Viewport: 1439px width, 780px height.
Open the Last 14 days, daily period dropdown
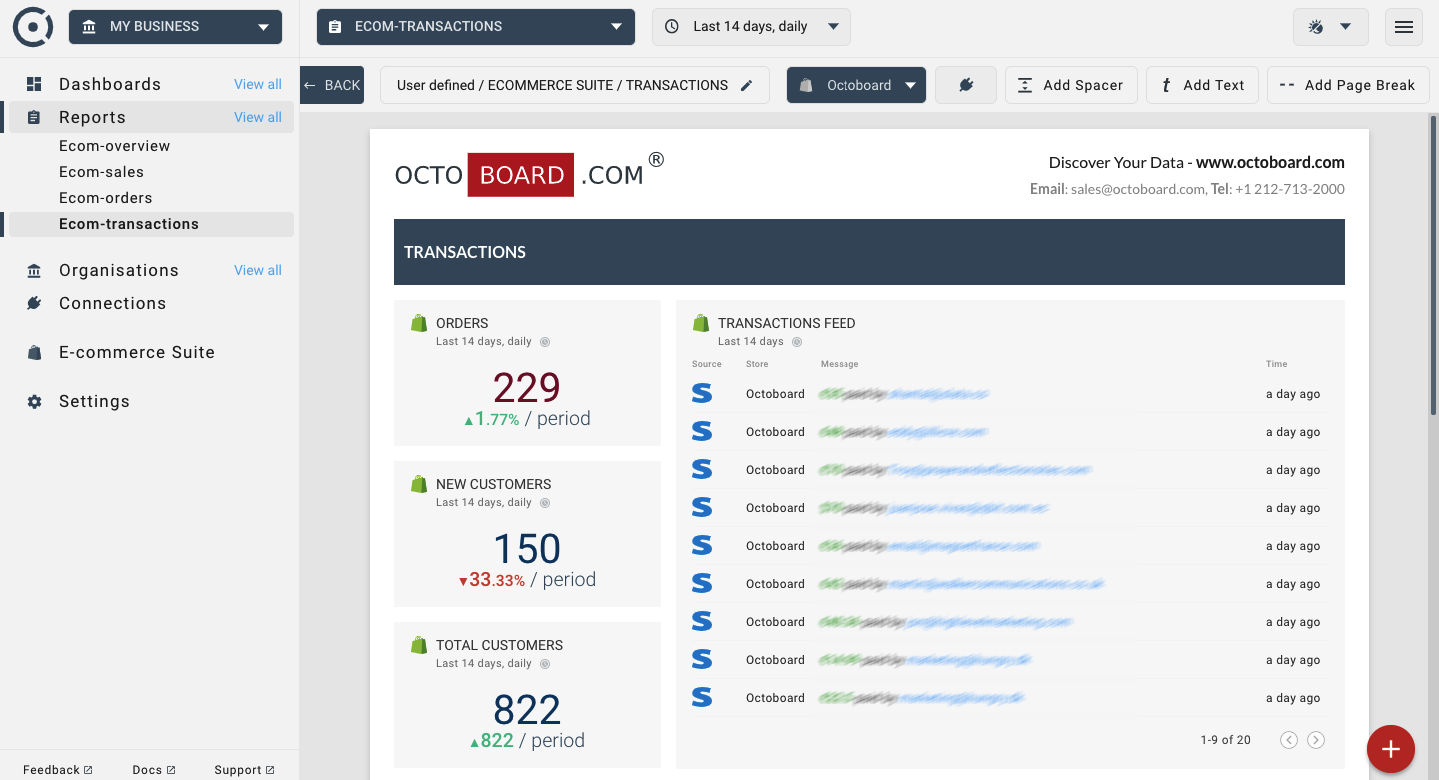751,27
